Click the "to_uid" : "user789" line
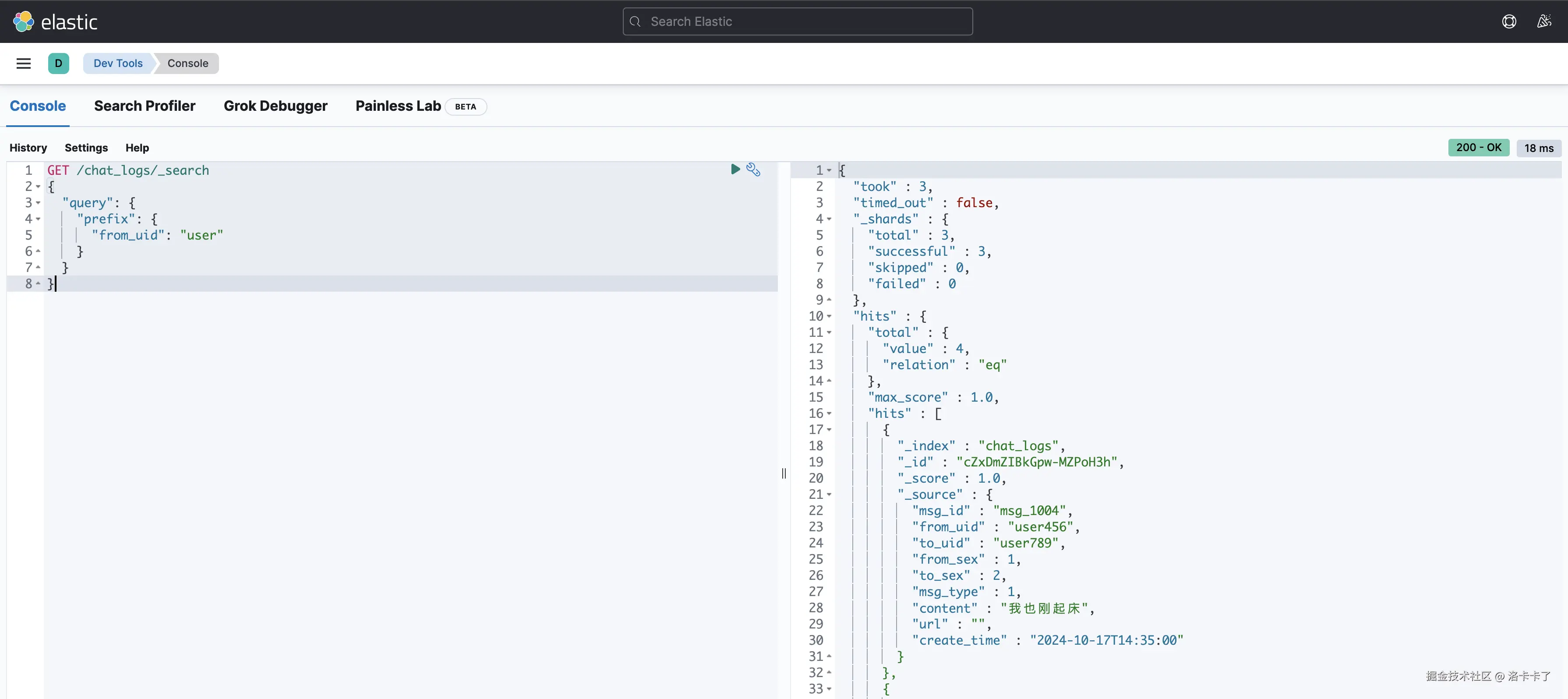 tap(989, 543)
